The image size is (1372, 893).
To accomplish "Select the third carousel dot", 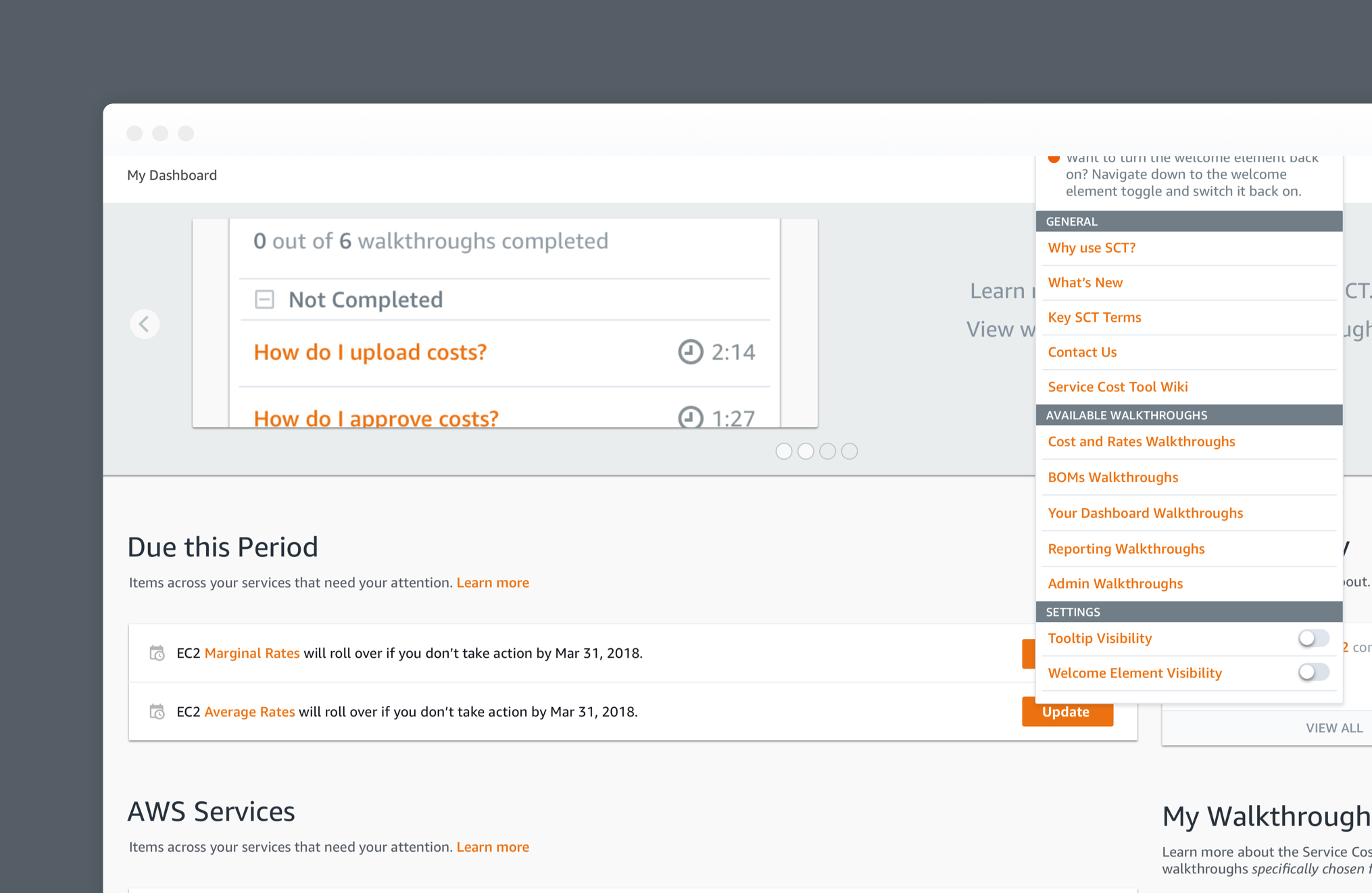I will (x=827, y=451).
